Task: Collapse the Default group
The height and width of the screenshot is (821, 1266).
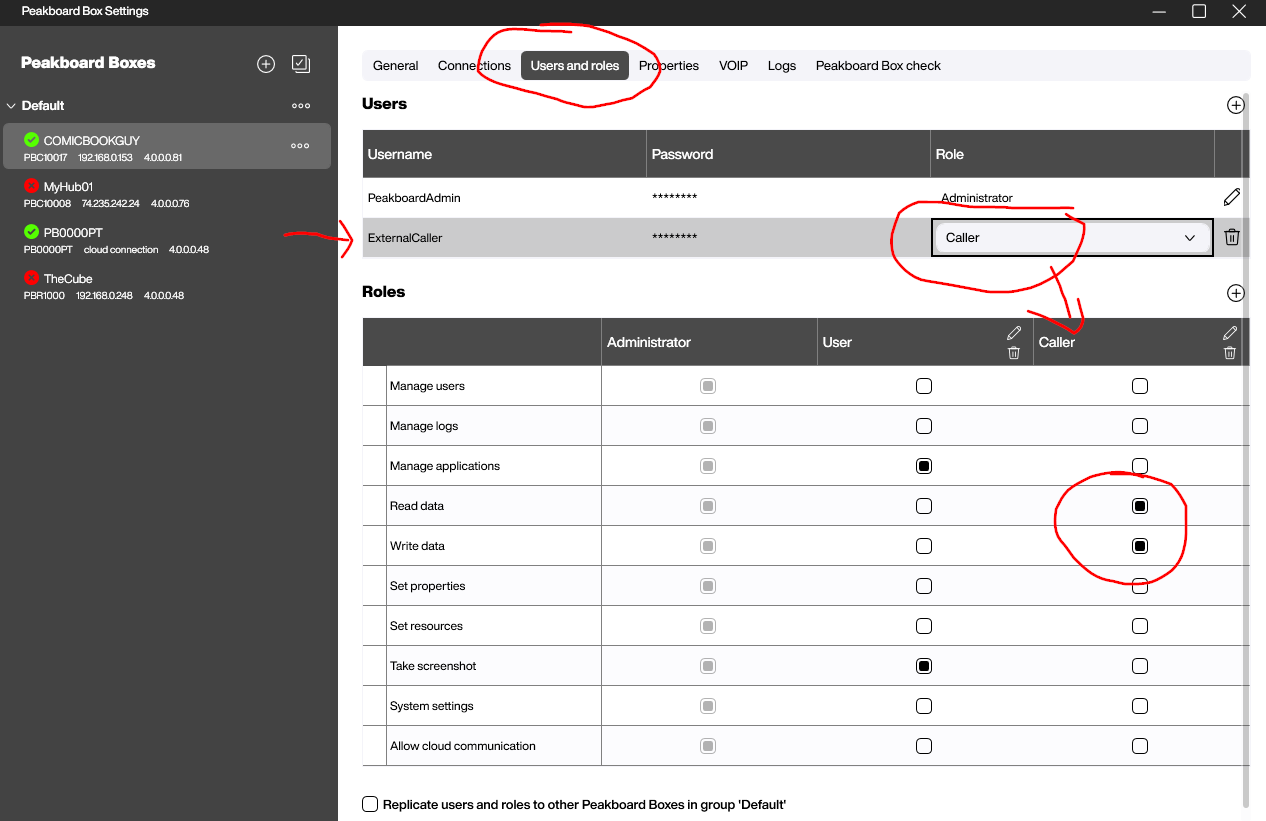Action: 10,105
